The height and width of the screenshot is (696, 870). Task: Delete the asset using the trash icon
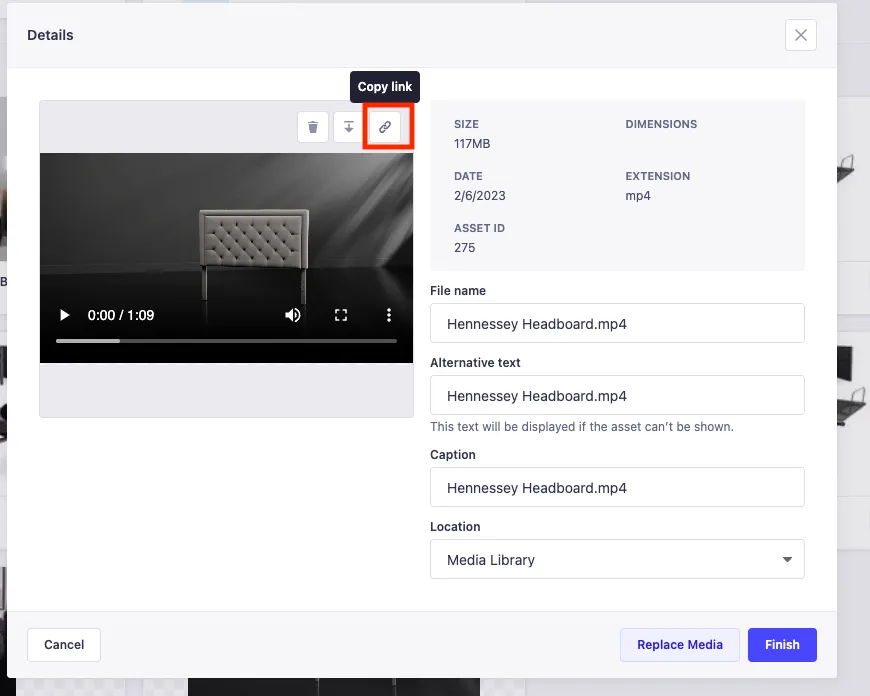click(313, 127)
